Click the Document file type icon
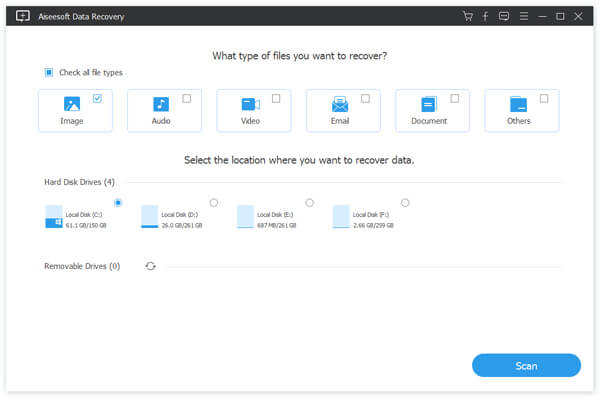 429,104
